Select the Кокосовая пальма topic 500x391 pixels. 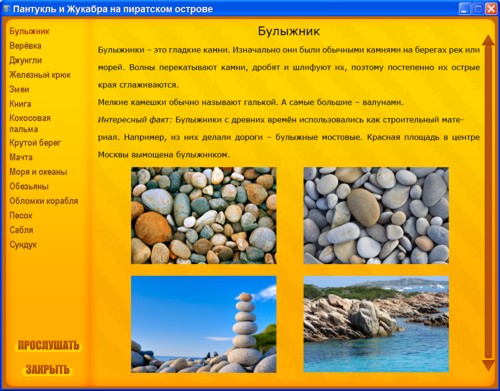[30, 123]
